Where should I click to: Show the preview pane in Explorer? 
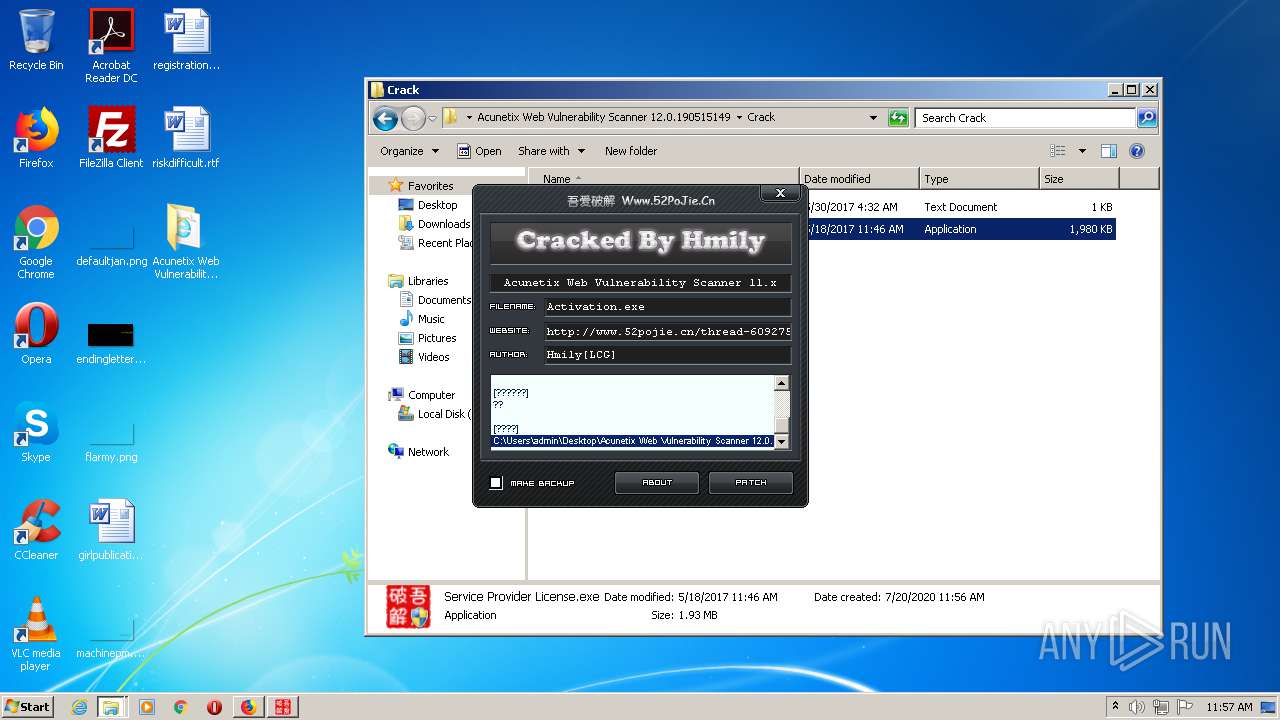(x=1108, y=151)
